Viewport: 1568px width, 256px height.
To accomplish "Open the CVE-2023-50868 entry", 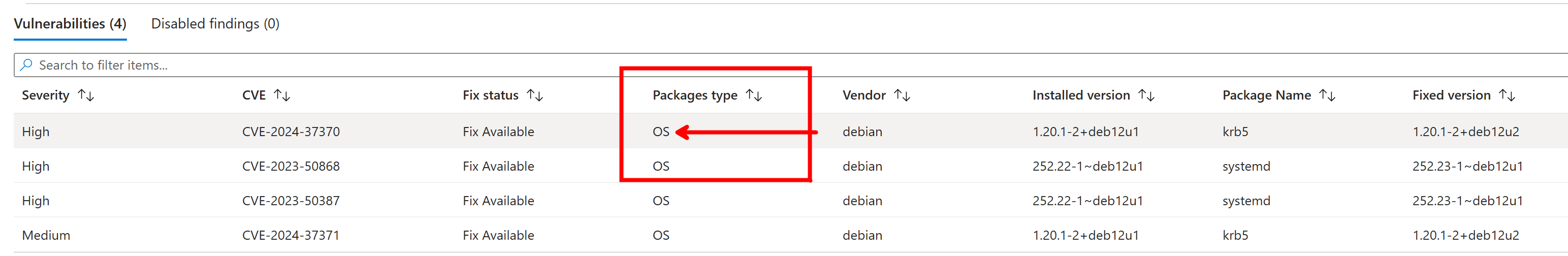I will 291,166.
